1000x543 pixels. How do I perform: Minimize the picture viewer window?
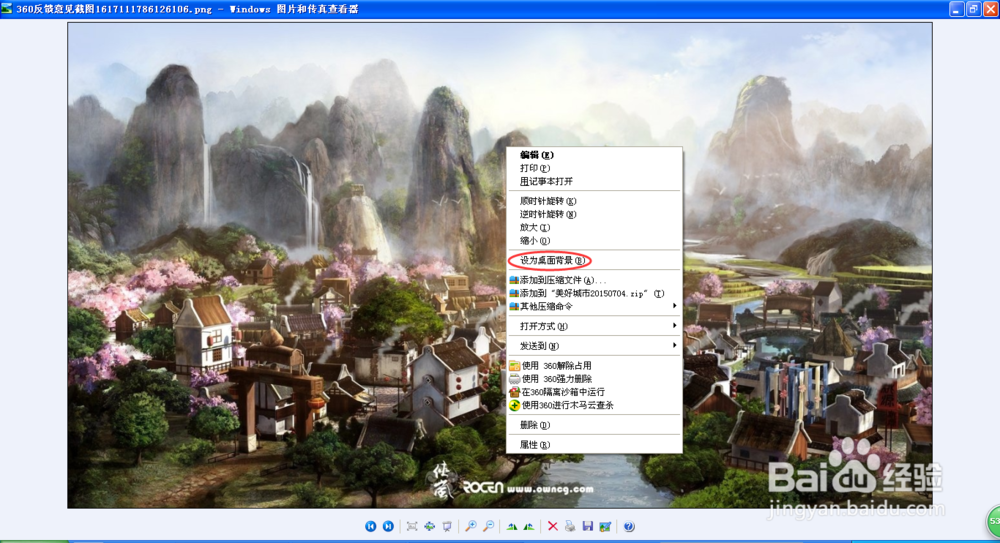point(956,9)
